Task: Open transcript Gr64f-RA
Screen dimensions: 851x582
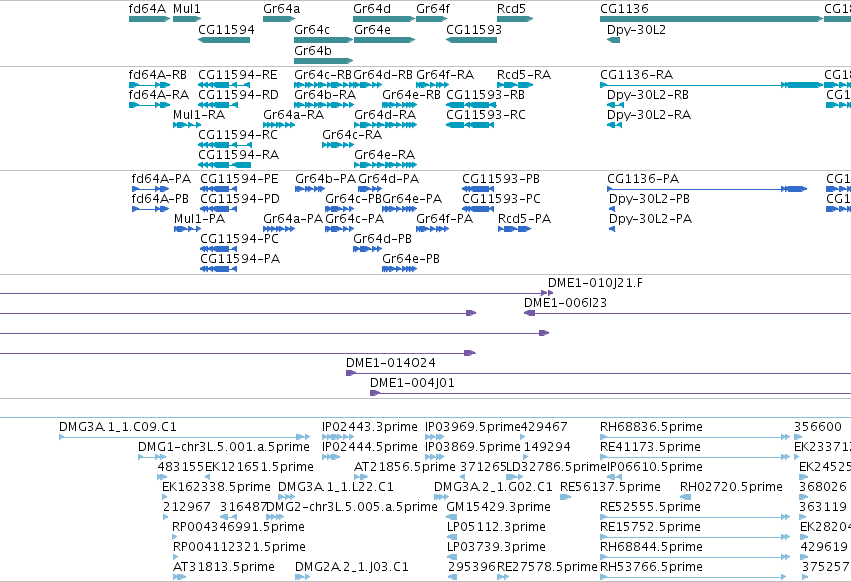Action: 445,75
